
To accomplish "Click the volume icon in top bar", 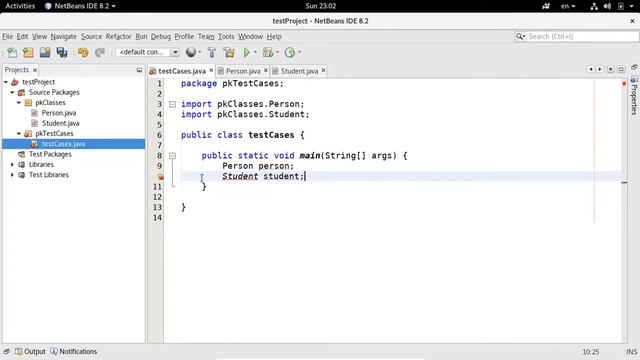I will coord(607,6).
